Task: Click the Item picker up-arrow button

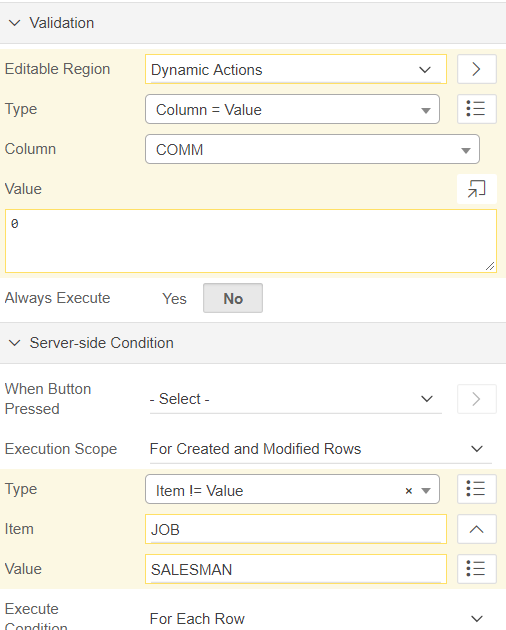Action: pos(477,529)
